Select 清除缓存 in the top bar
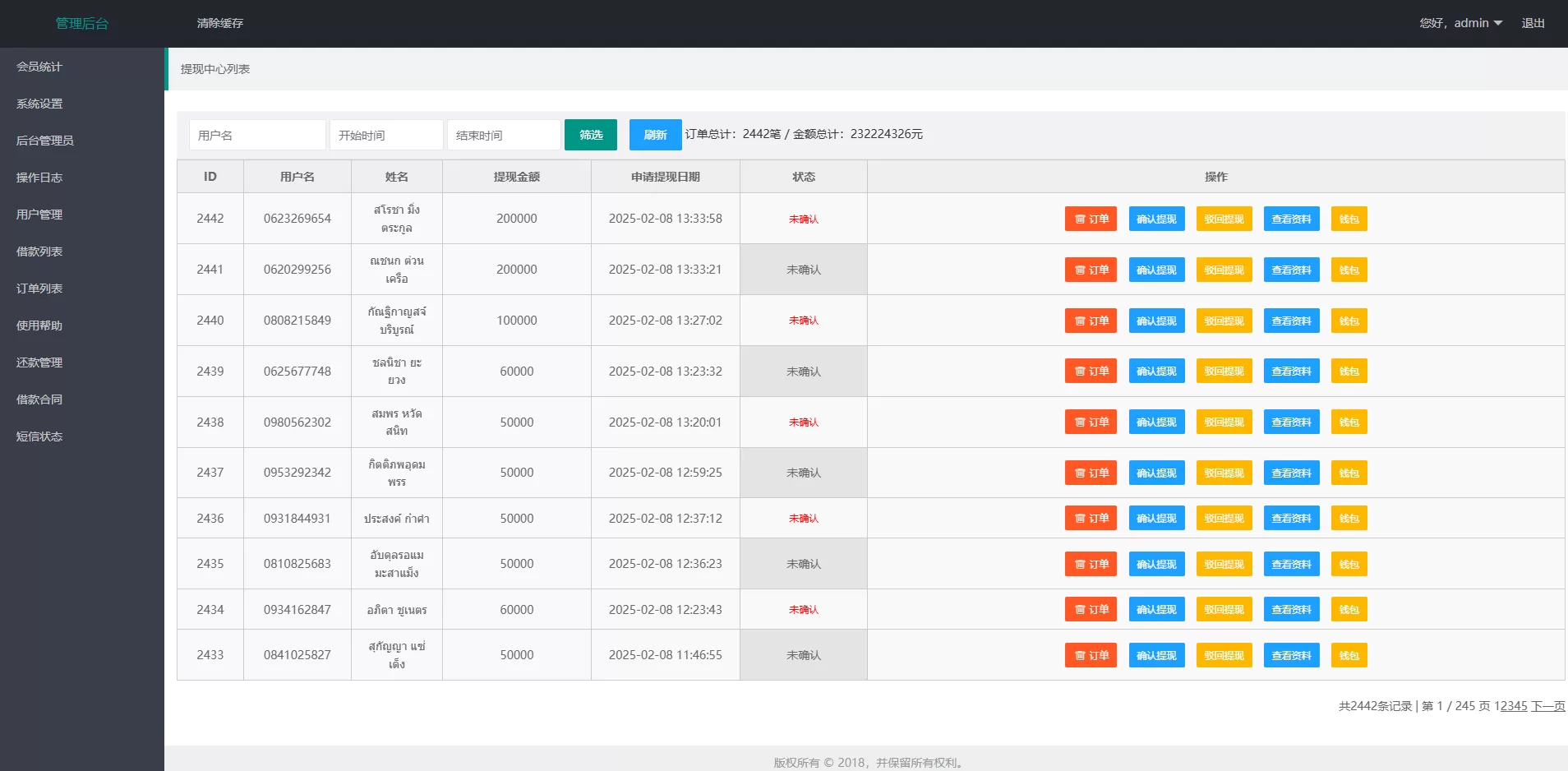This screenshot has height=771, width=1568. pyautogui.click(x=220, y=23)
